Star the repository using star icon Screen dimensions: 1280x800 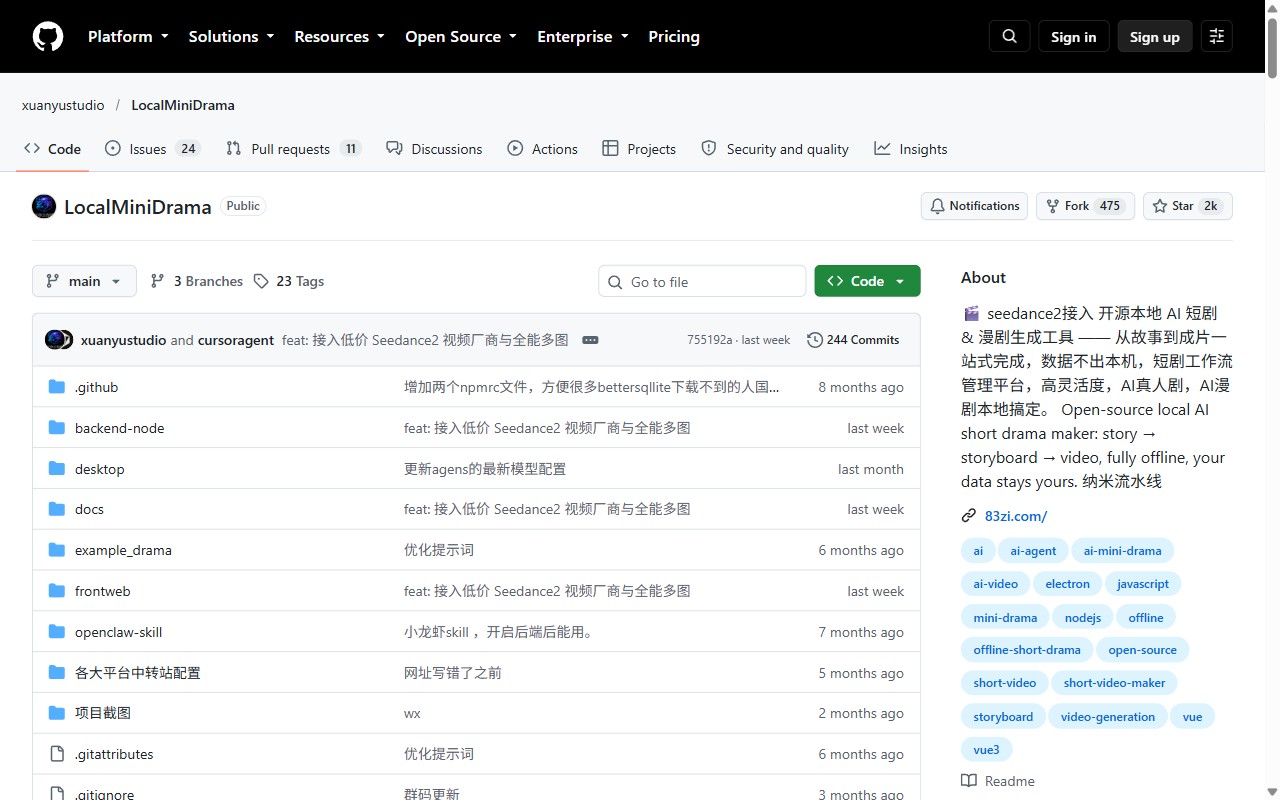[1160, 206]
